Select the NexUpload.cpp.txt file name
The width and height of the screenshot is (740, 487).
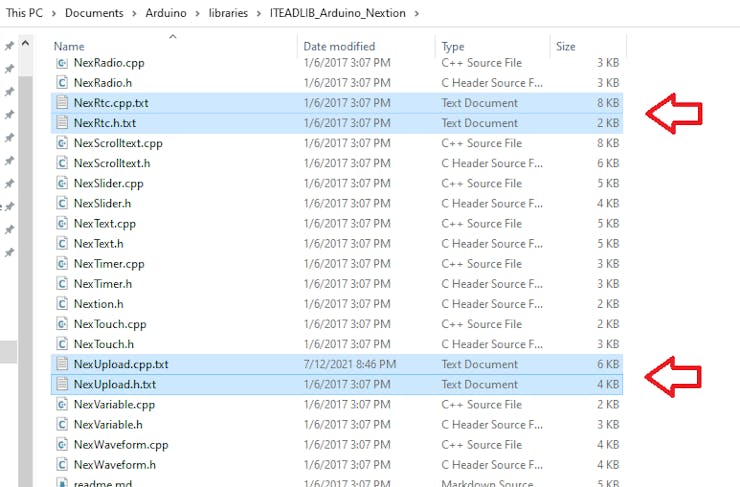pos(121,364)
